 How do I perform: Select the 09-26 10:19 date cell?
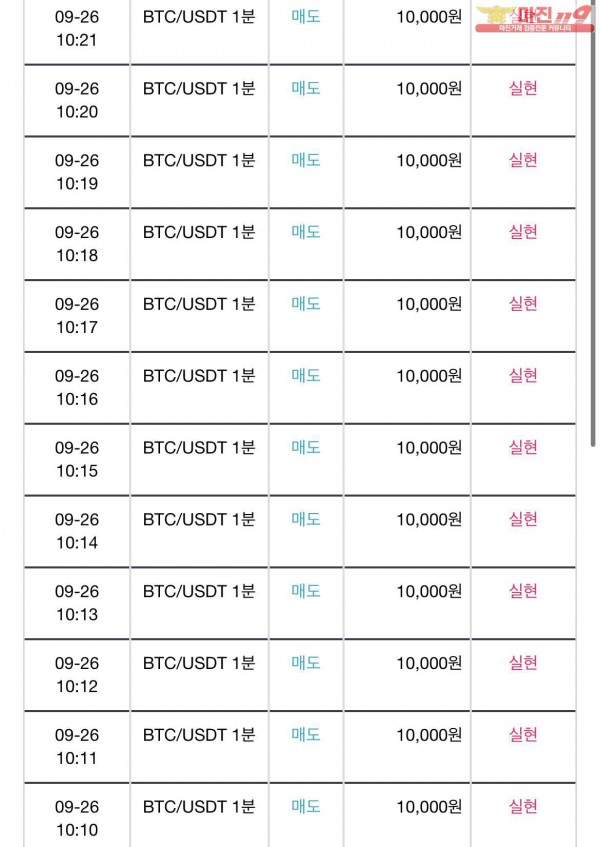77,172
